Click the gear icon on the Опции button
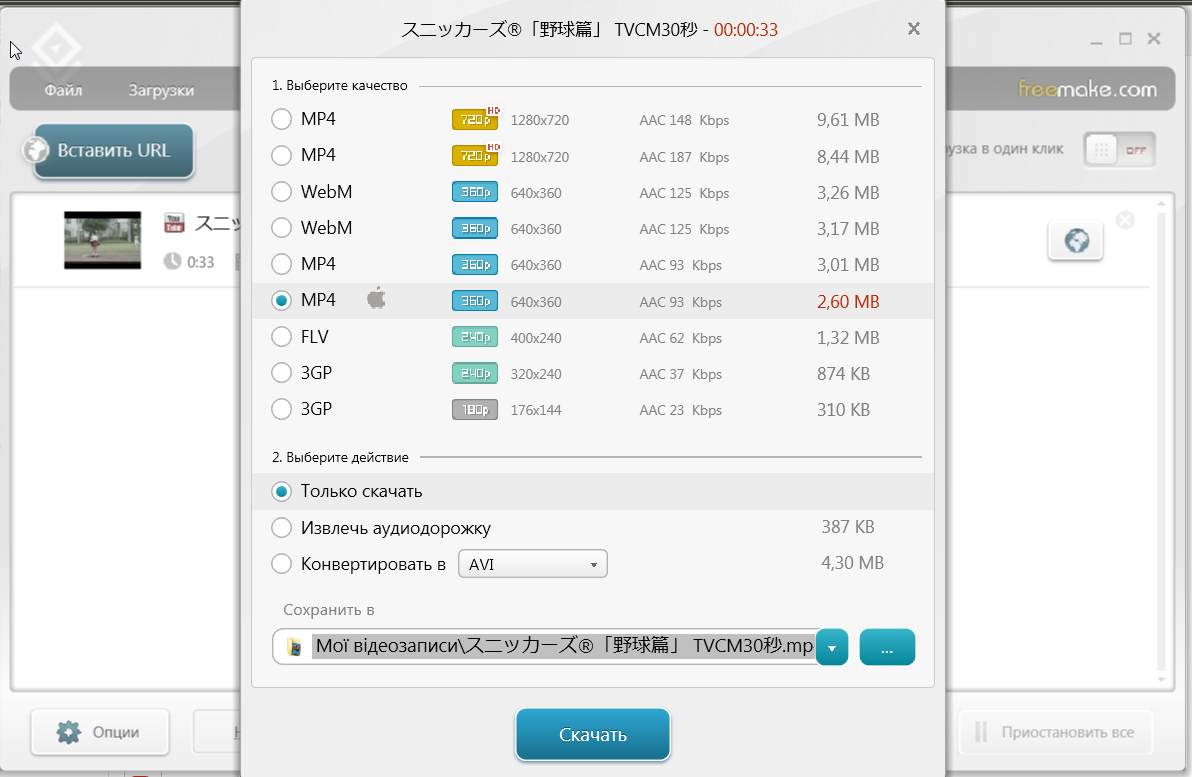The width and height of the screenshot is (1192, 777). [68, 732]
